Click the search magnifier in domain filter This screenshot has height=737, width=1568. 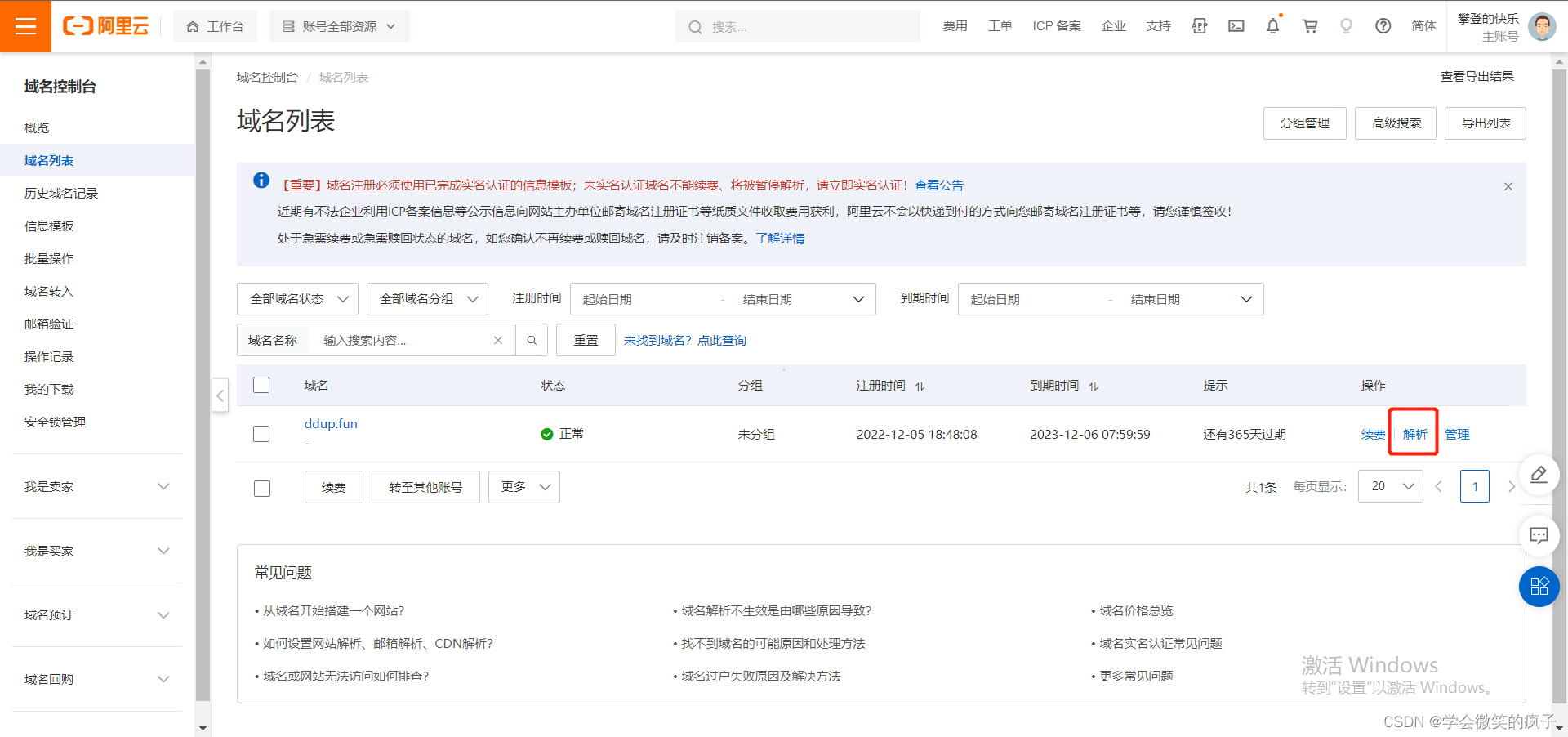[532, 340]
